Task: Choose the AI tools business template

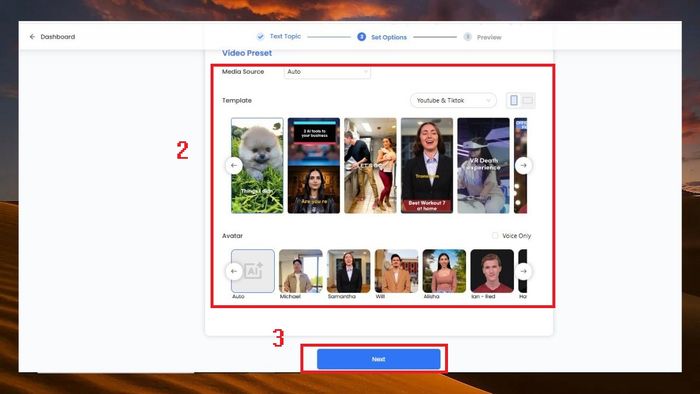Action: pos(314,166)
